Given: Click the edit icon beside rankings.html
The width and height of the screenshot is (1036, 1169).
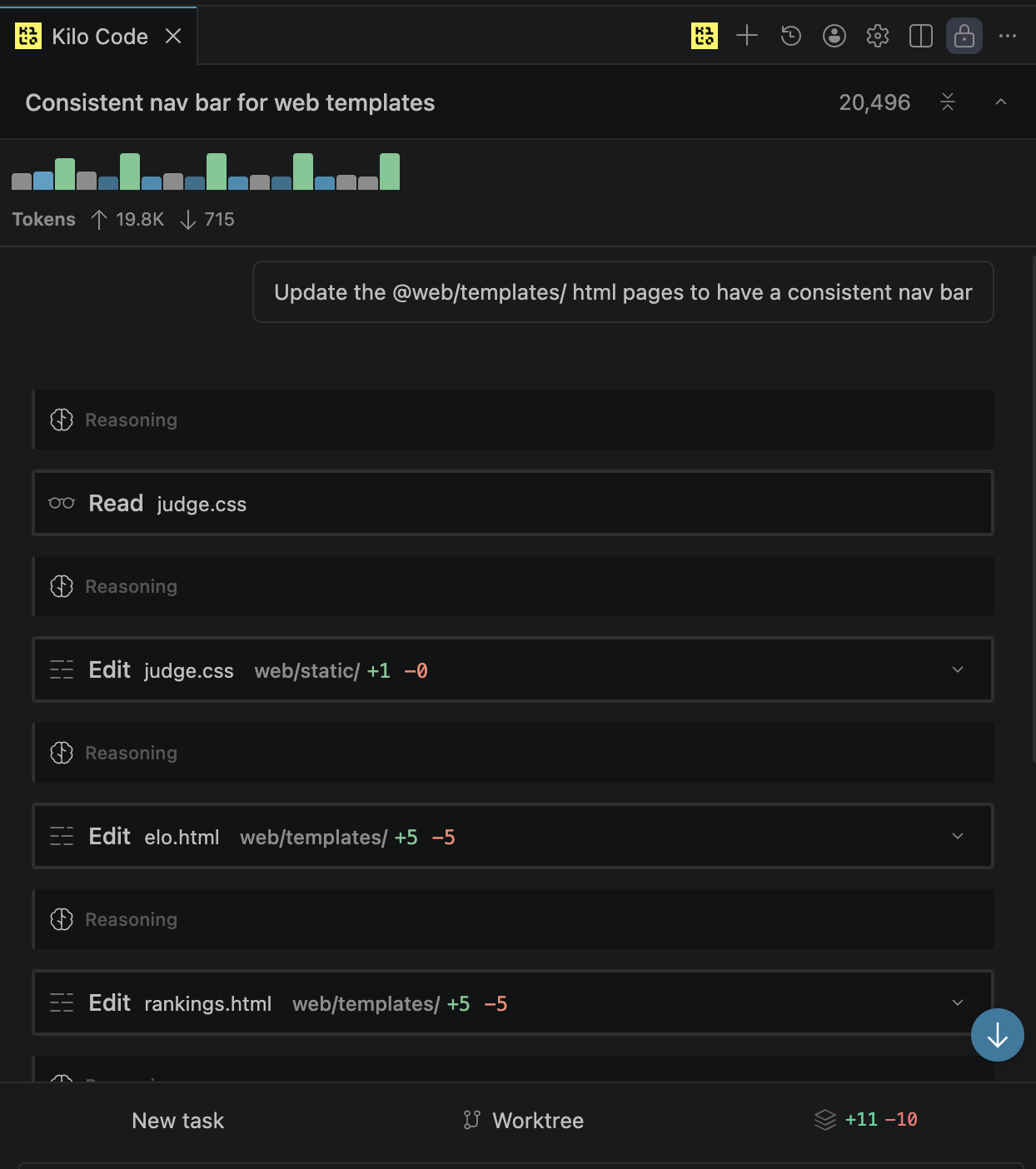Looking at the screenshot, I should coord(62,1002).
